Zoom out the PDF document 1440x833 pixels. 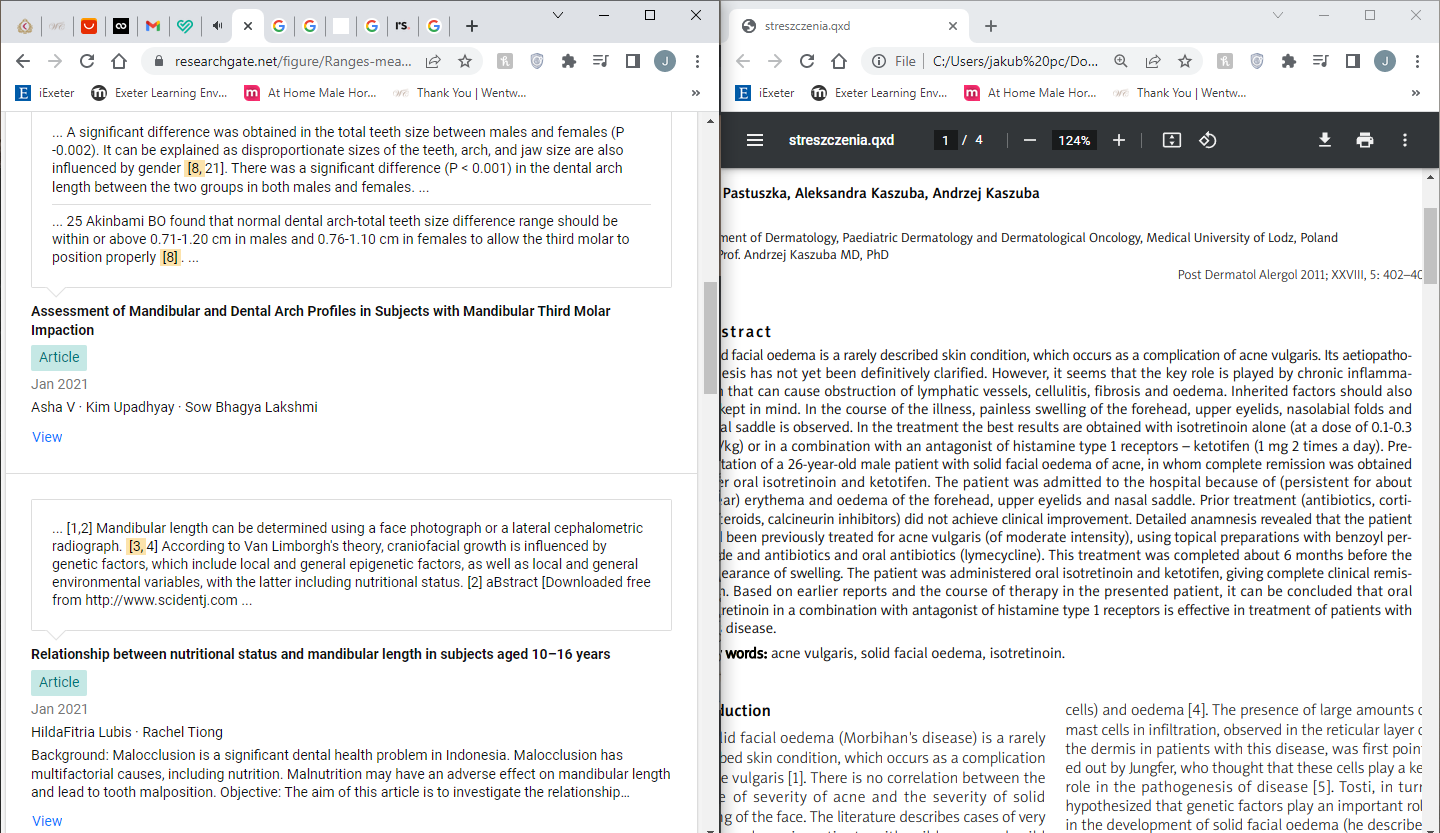(1030, 140)
